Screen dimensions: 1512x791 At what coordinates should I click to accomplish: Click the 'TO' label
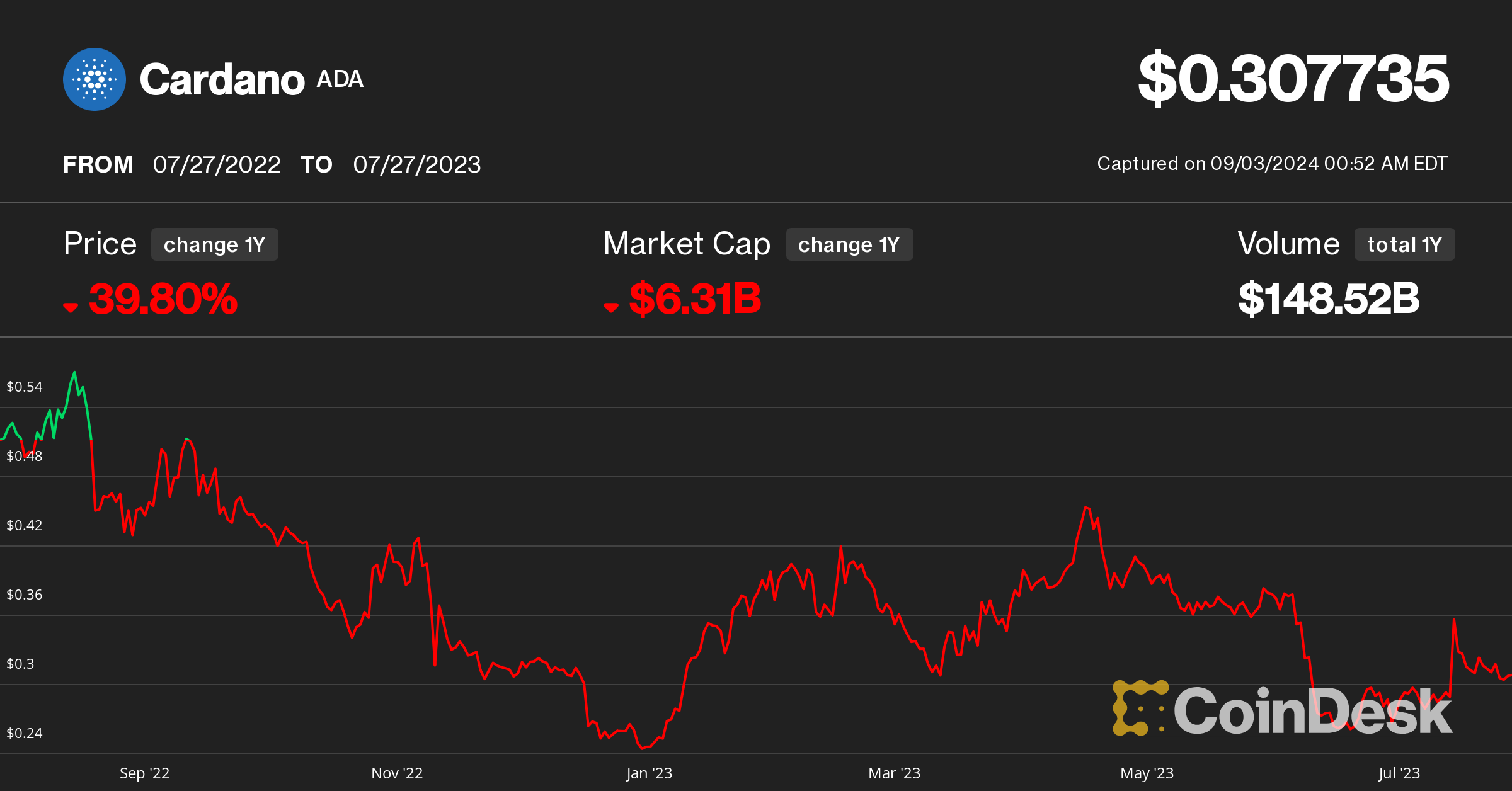tap(316, 164)
